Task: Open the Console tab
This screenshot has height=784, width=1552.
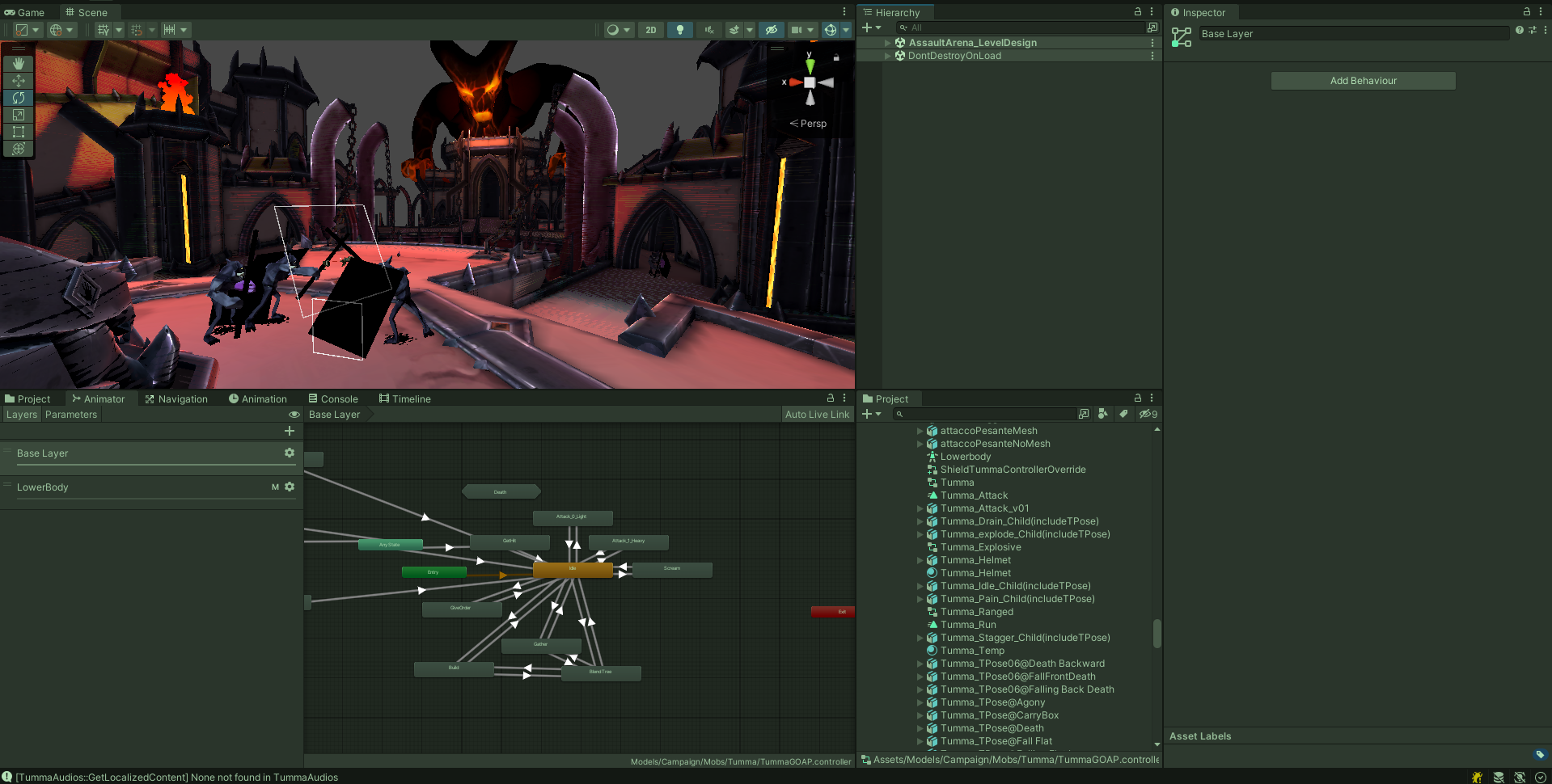Action: 333,398
